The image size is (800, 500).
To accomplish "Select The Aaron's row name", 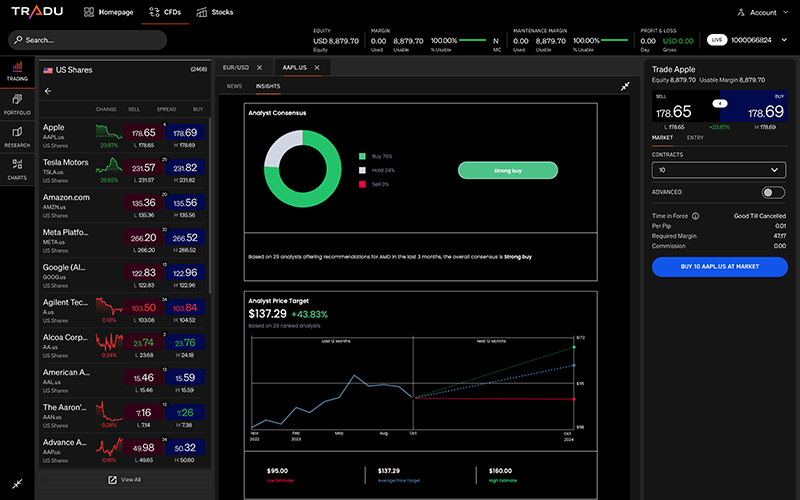I will (x=65, y=407).
